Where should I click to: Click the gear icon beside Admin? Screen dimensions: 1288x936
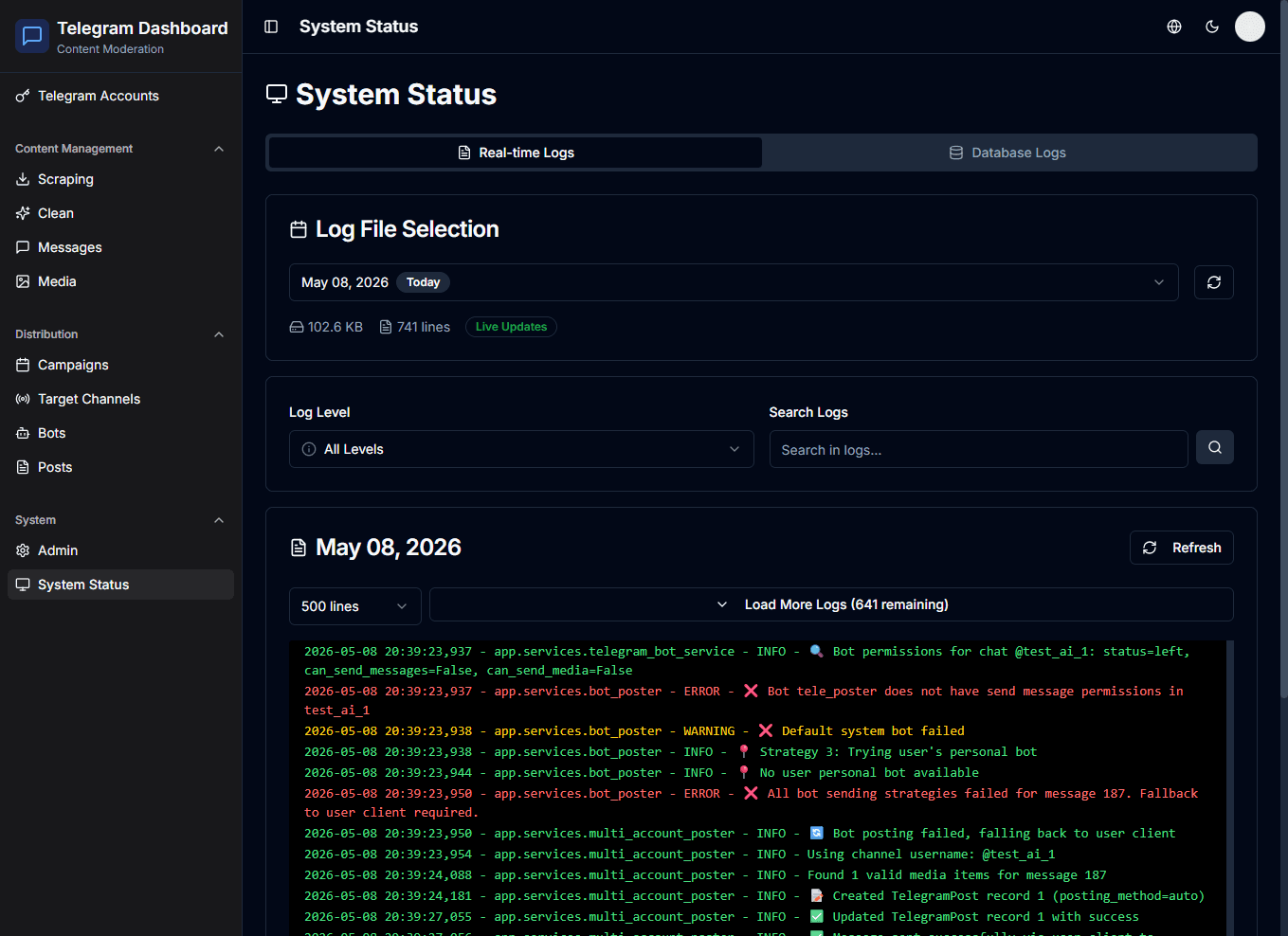[23, 550]
